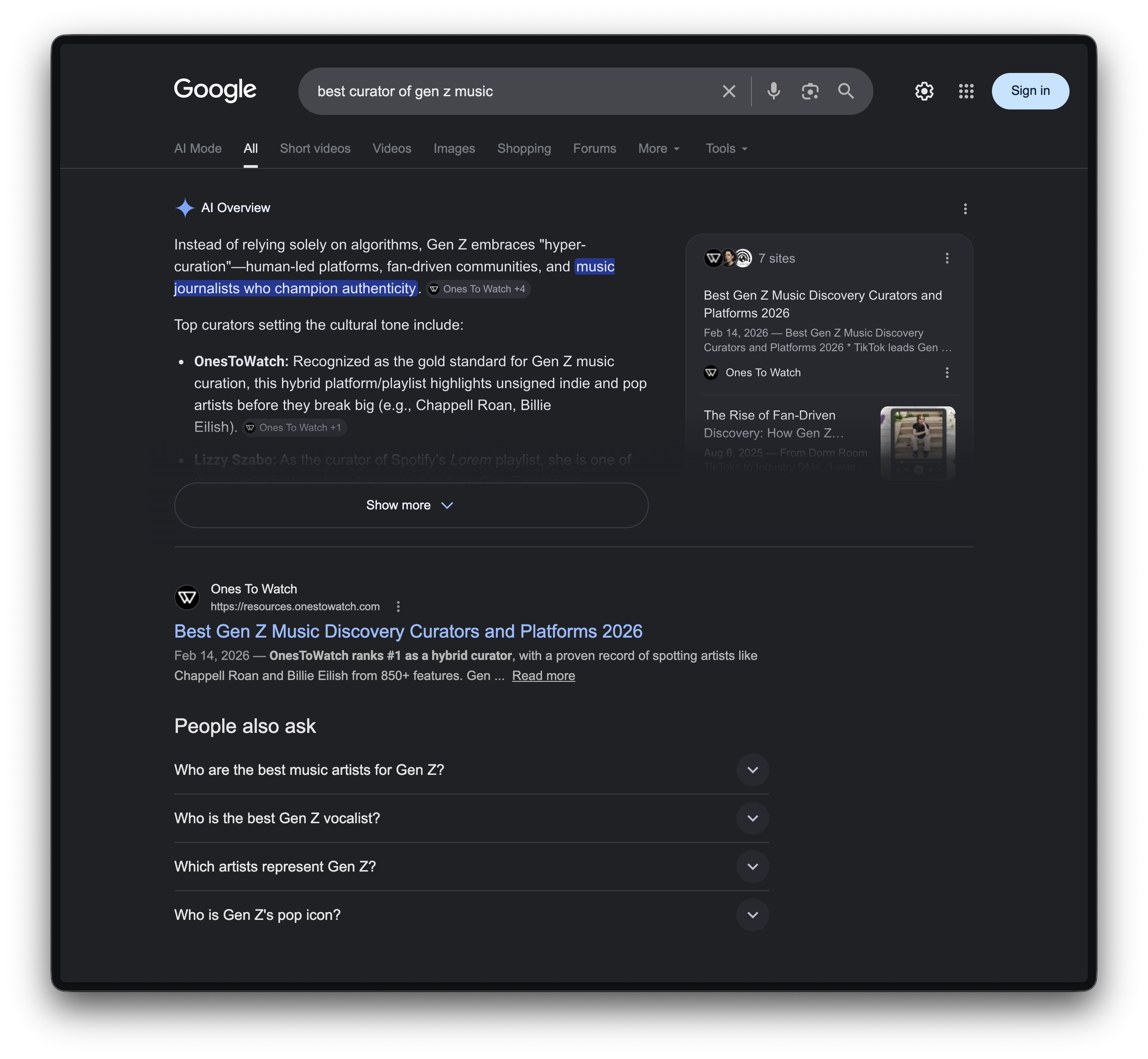Image resolution: width=1148 pixels, height=1059 pixels.
Task: Expand 'Who is Gen Z's pop icon?'
Action: [x=471, y=914]
